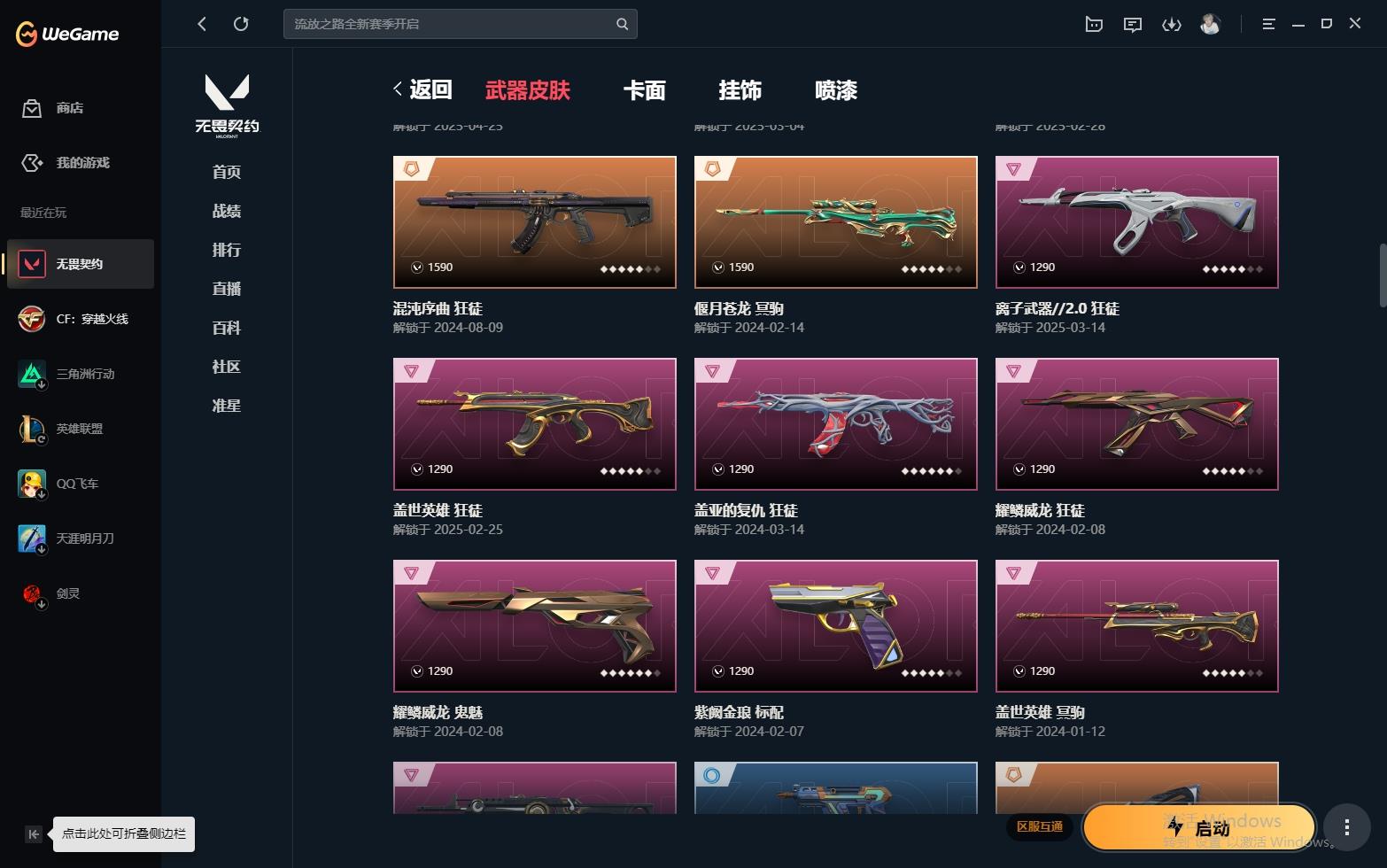This screenshot has width=1387, height=868.
Task: Switch to the 卡面 tab
Action: (x=644, y=90)
